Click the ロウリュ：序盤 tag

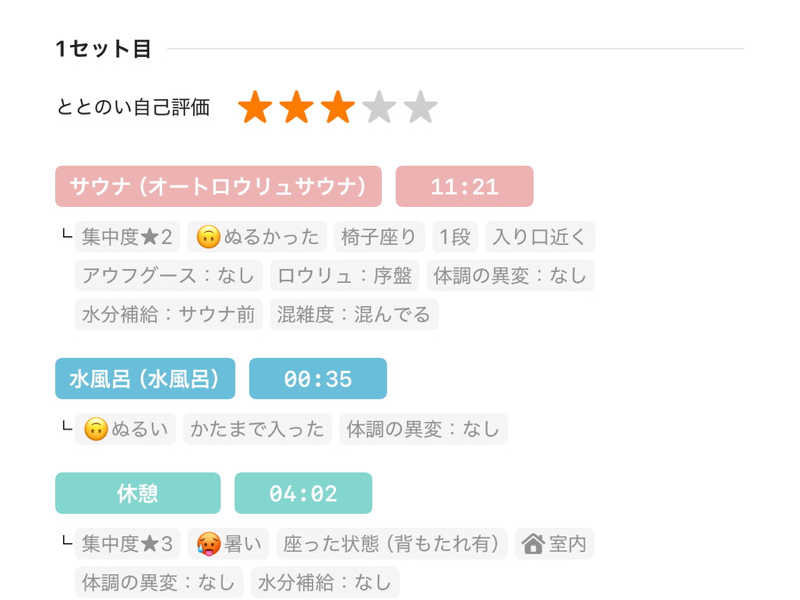[344, 275]
